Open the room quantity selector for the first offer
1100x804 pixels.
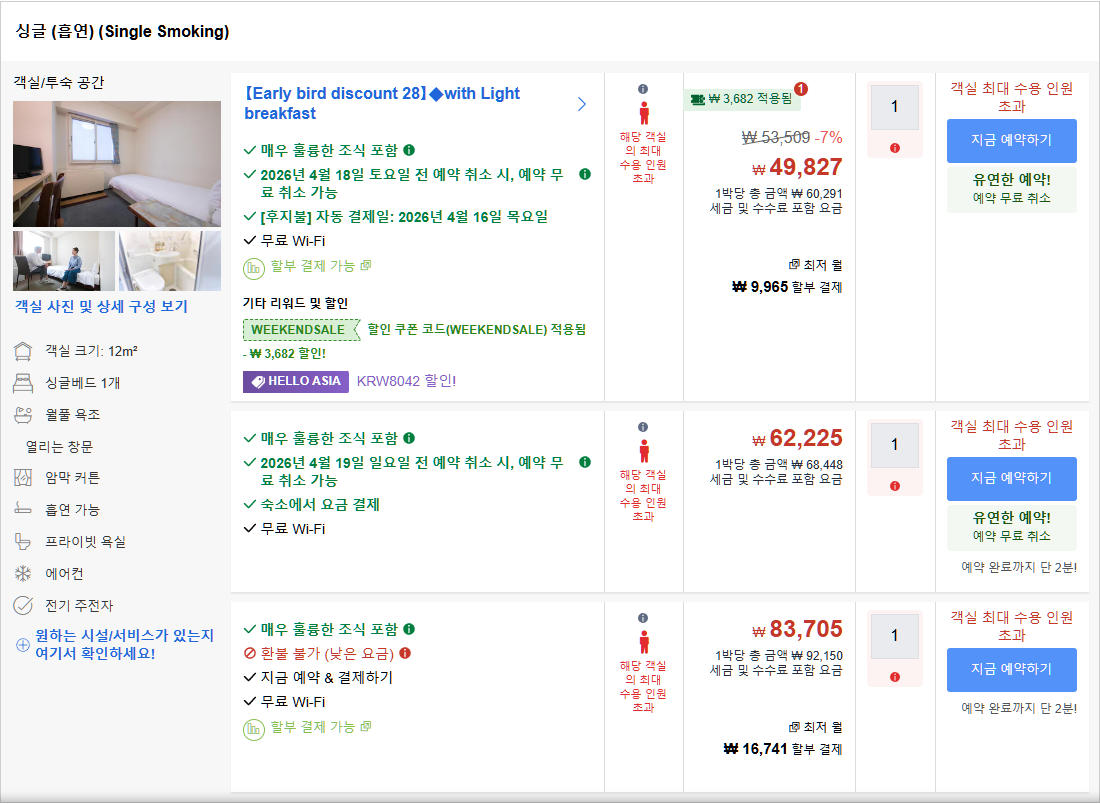[x=894, y=106]
